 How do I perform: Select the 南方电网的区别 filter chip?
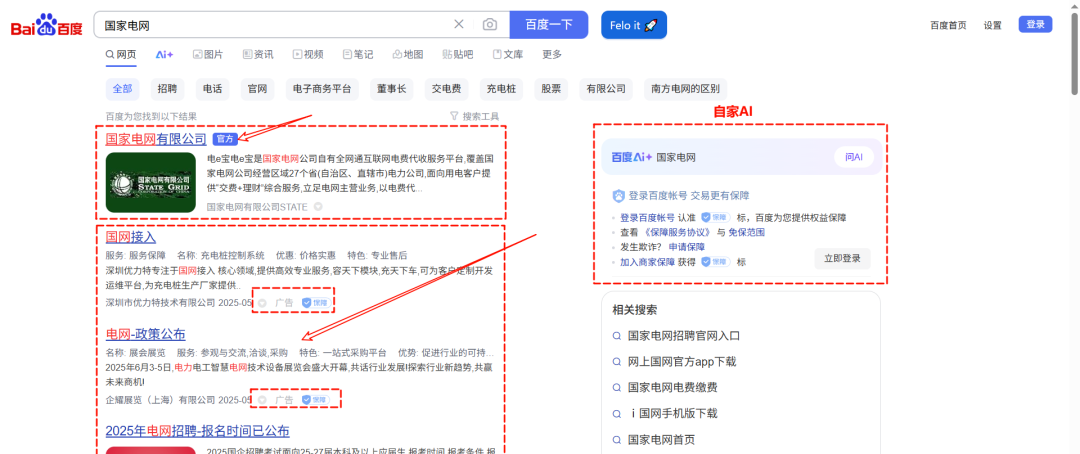[x=686, y=89]
